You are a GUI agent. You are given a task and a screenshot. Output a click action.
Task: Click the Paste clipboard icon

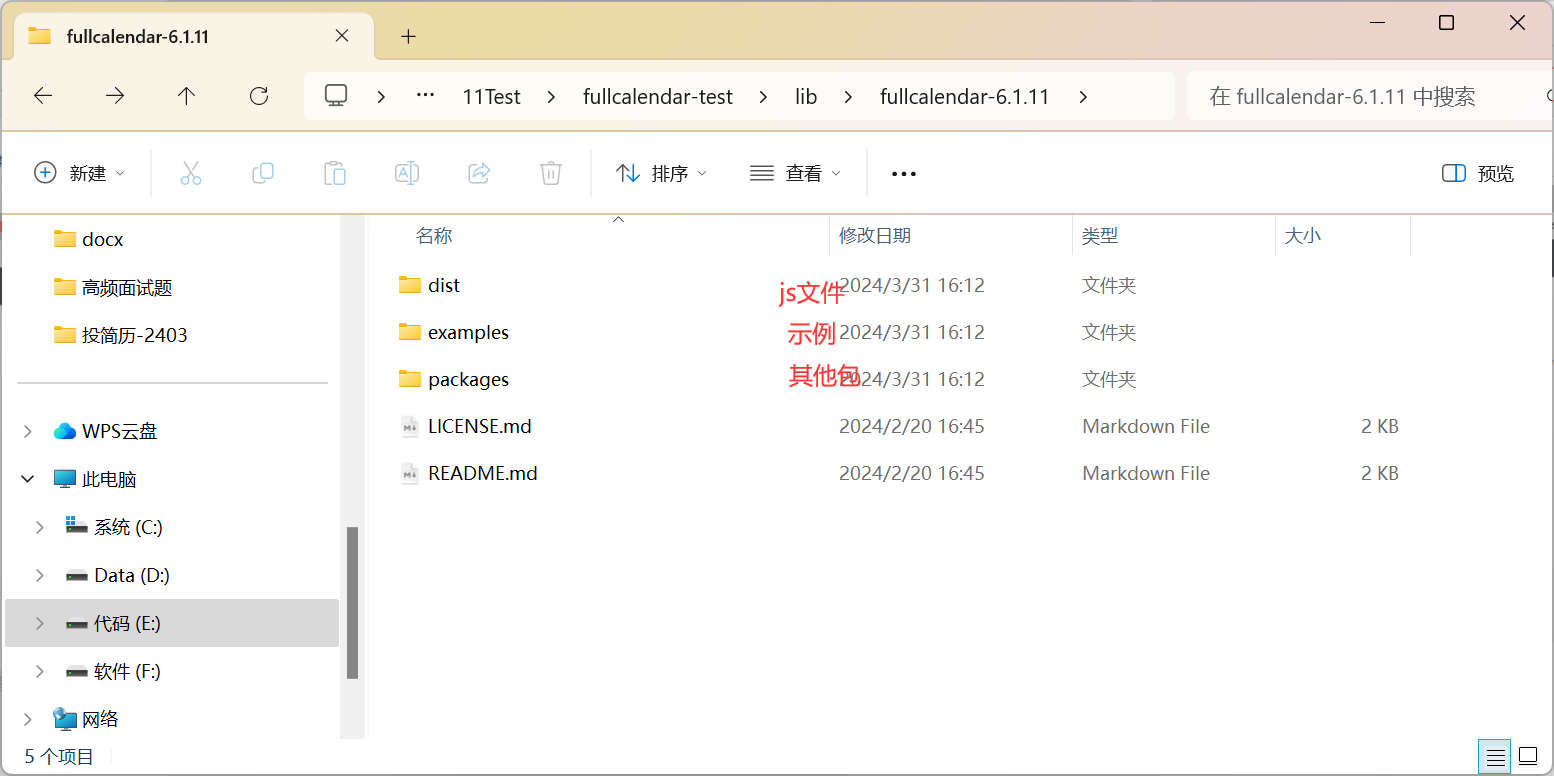click(x=335, y=173)
